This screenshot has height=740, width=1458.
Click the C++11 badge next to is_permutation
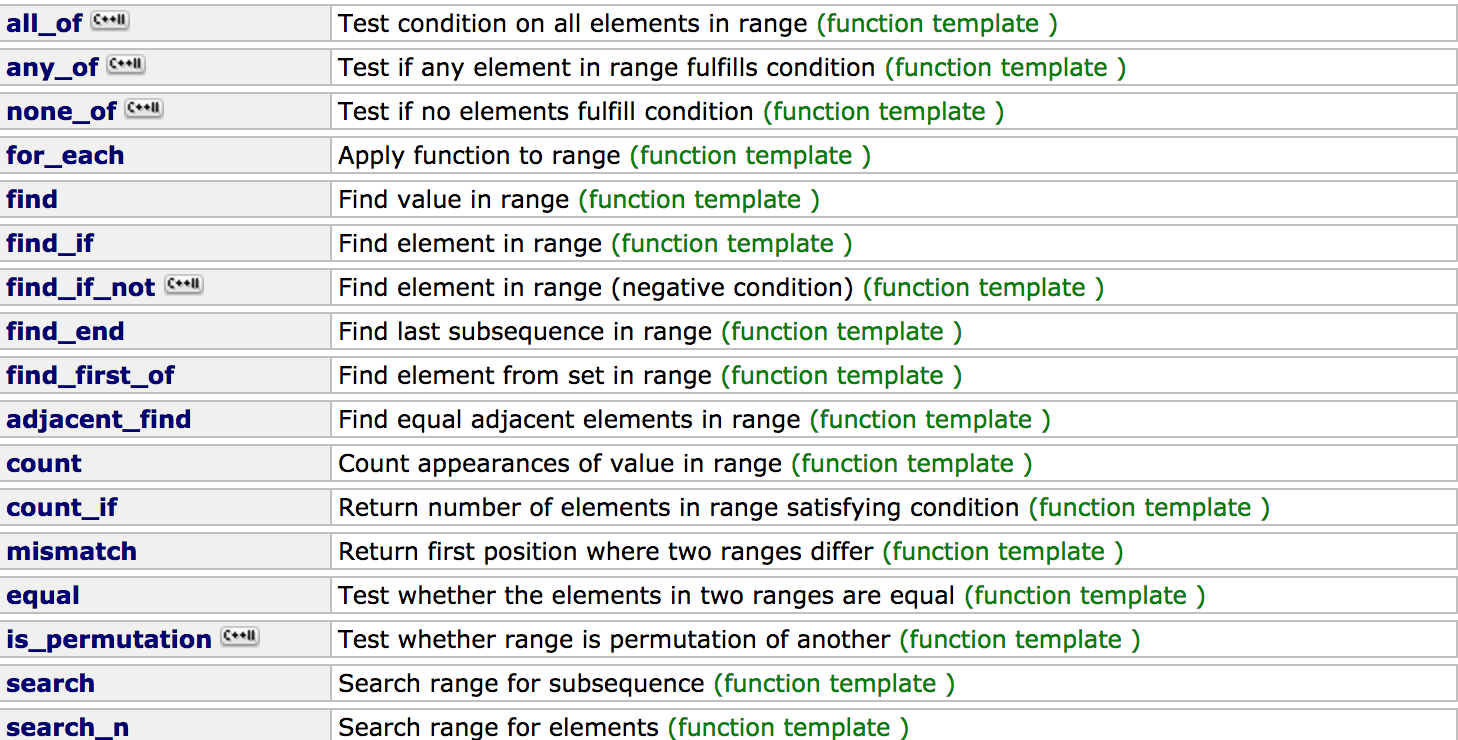(240, 637)
